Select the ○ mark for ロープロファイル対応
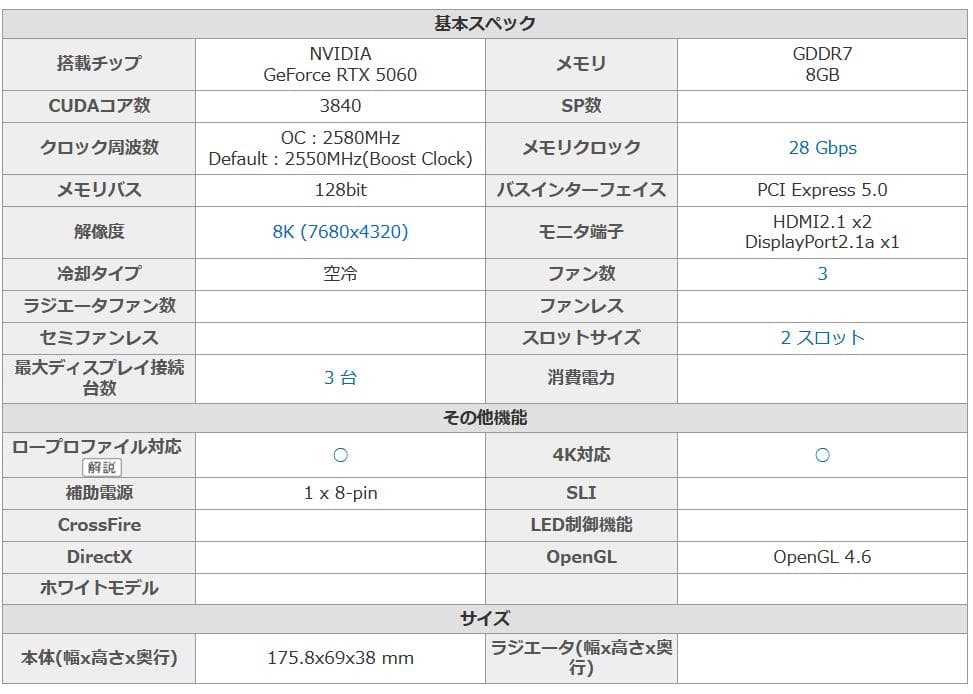 coord(340,454)
